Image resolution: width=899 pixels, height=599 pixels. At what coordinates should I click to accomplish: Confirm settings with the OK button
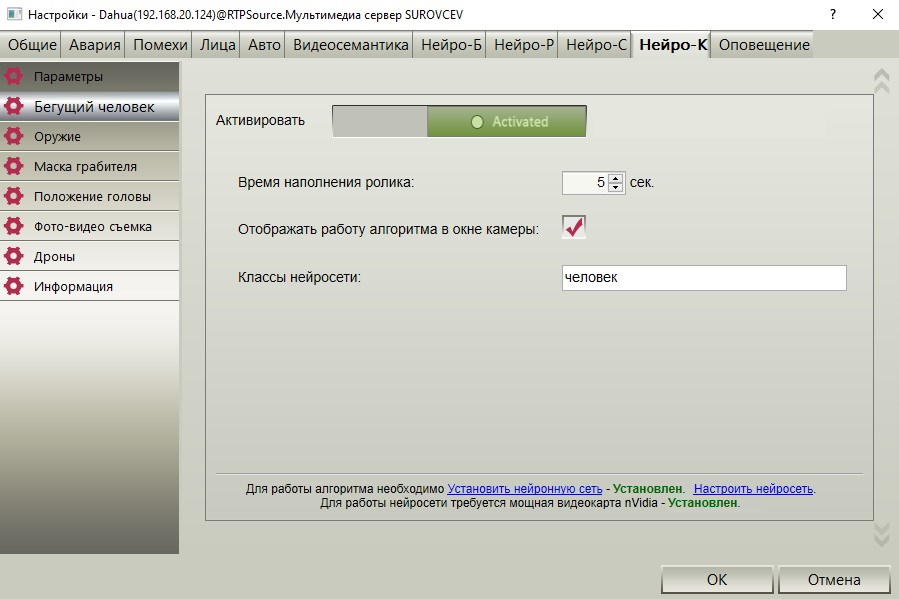(x=717, y=580)
